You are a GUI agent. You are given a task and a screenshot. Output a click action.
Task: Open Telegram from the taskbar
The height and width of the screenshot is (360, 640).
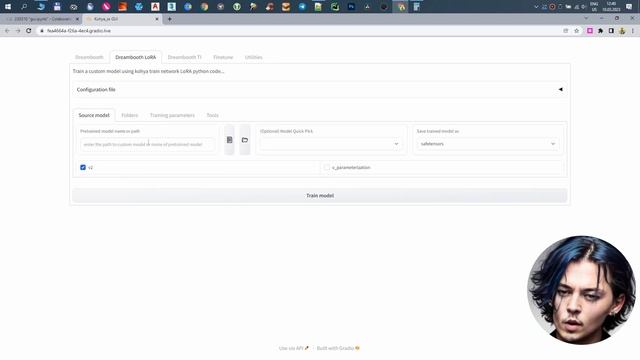tap(302, 7)
